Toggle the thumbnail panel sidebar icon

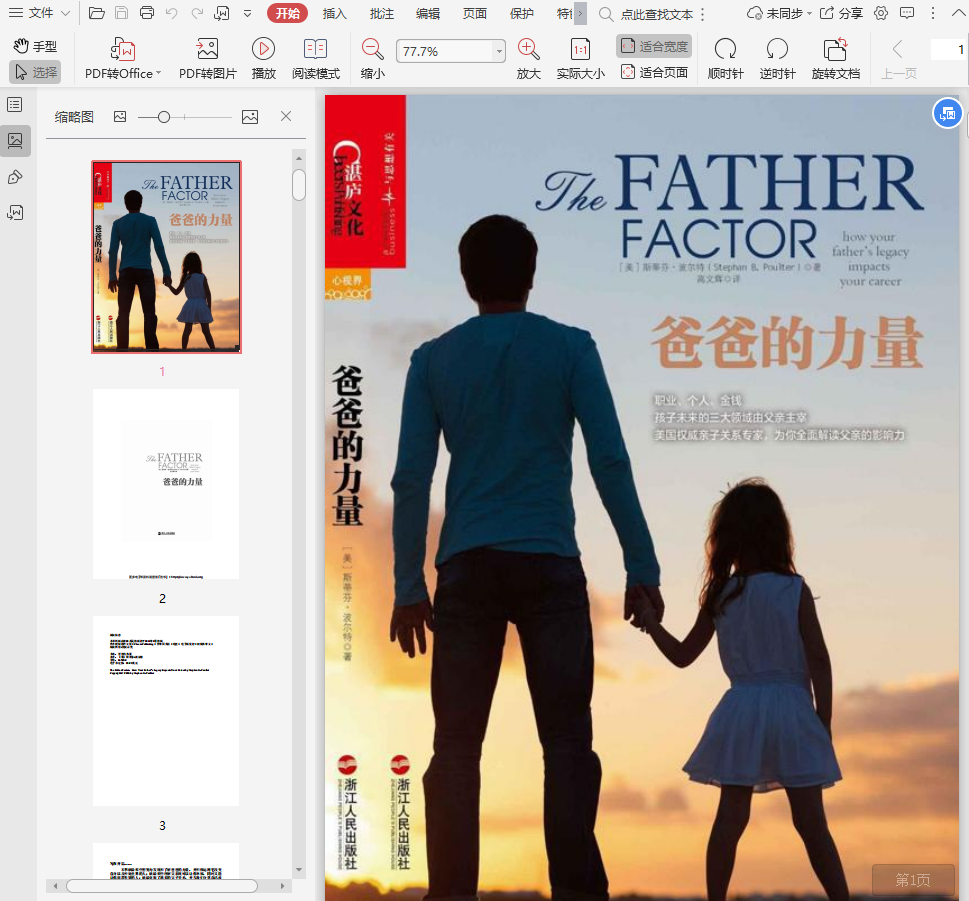pyautogui.click(x=15, y=140)
